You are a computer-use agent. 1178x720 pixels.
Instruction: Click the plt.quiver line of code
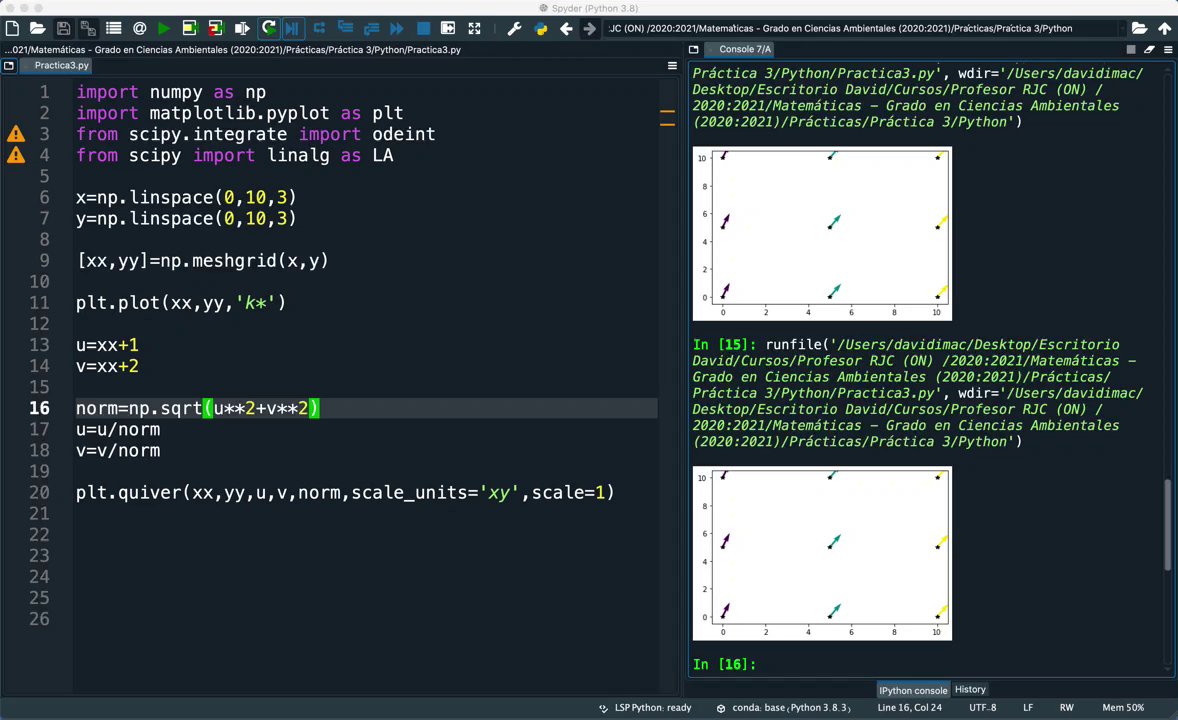tap(345, 492)
